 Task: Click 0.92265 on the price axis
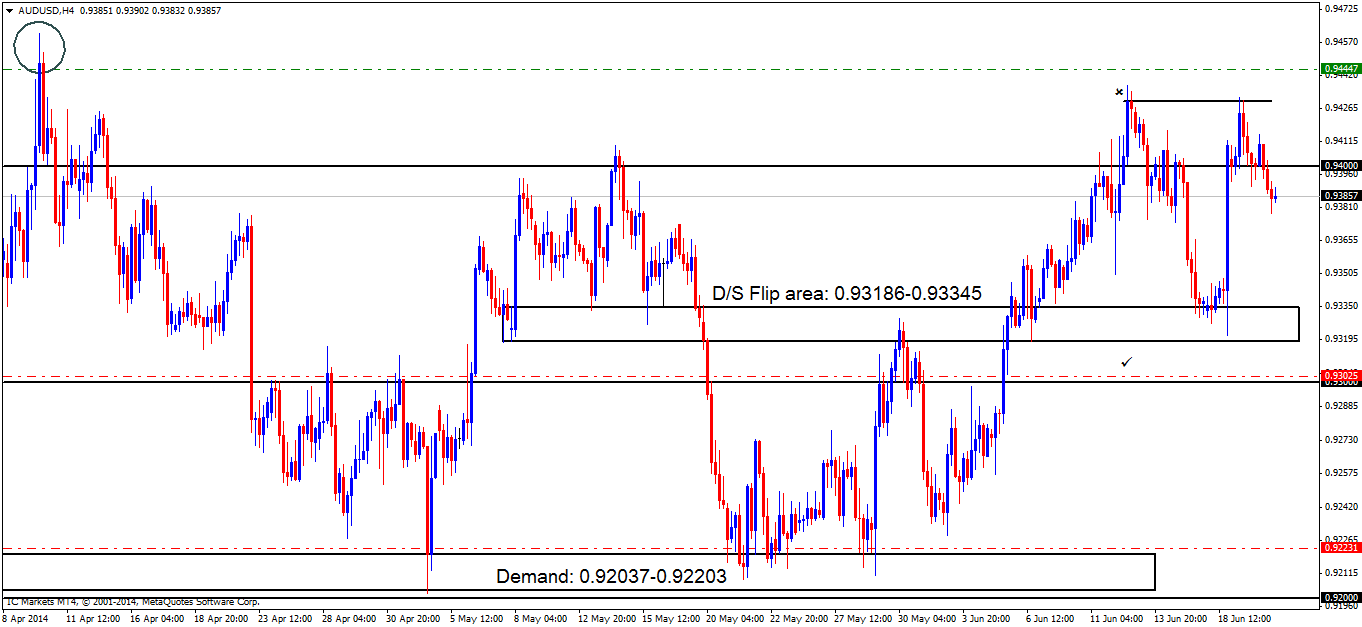point(1340,539)
